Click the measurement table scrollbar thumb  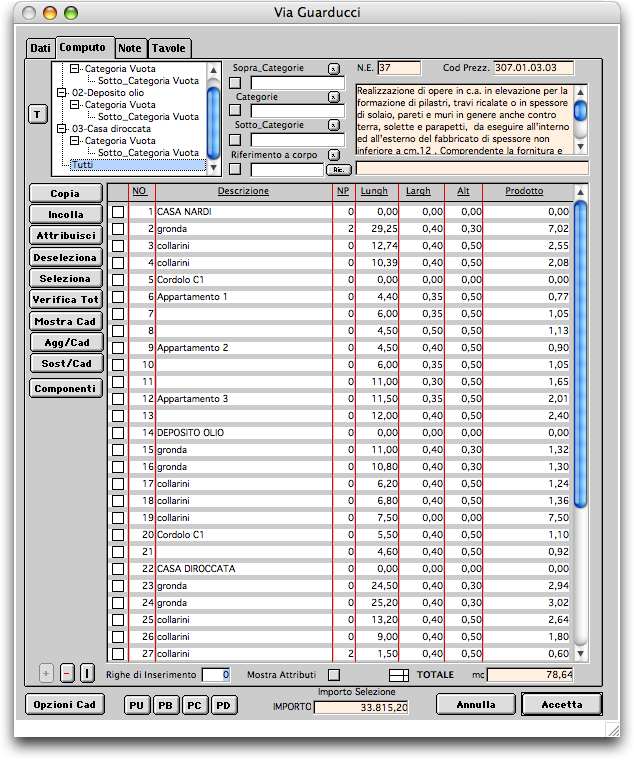[580, 354]
